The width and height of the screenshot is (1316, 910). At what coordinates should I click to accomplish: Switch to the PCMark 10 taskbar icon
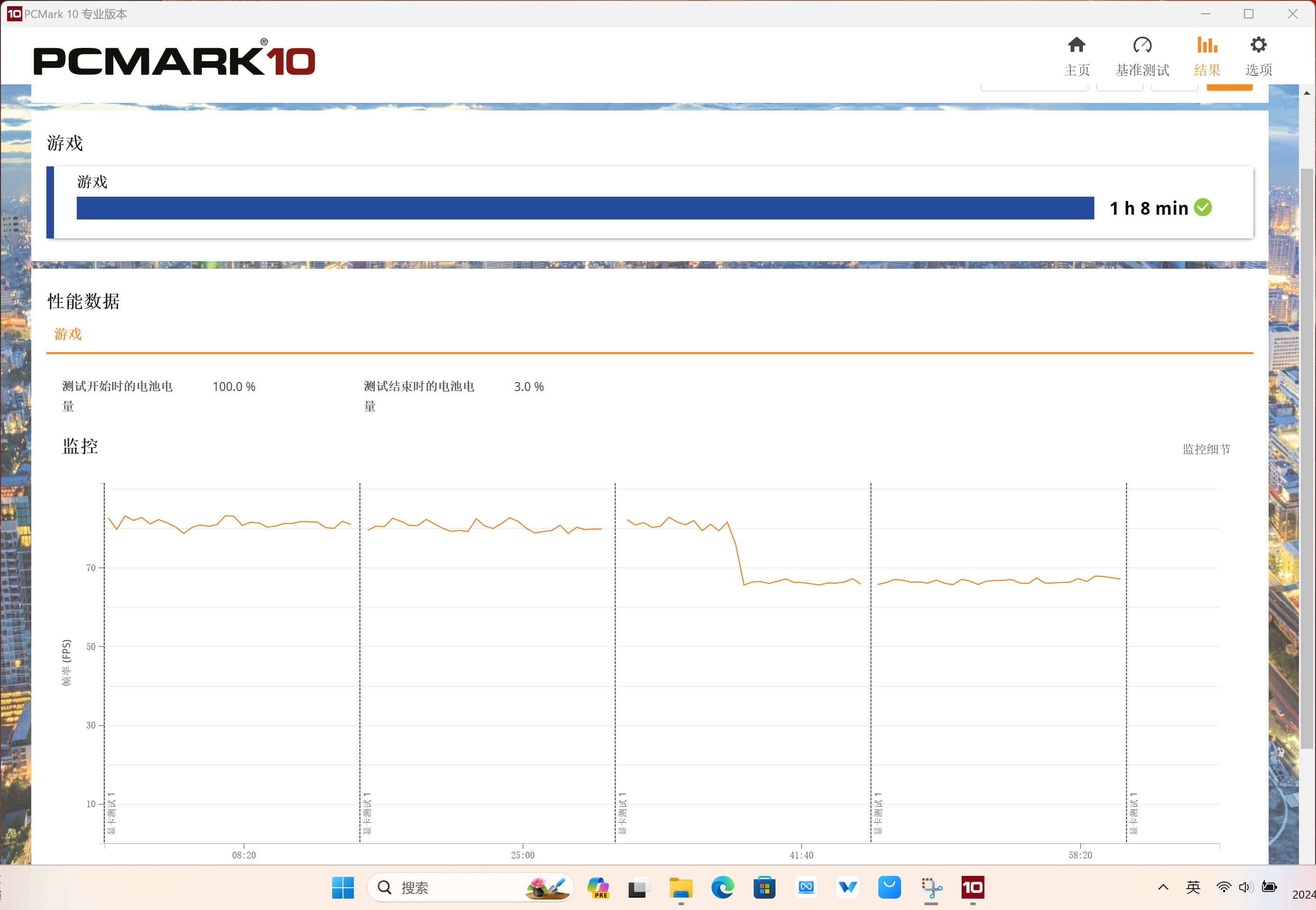pos(973,887)
